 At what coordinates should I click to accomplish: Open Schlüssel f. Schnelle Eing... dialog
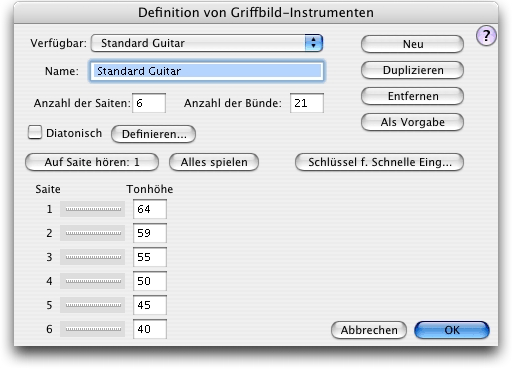pyautogui.click(x=379, y=162)
